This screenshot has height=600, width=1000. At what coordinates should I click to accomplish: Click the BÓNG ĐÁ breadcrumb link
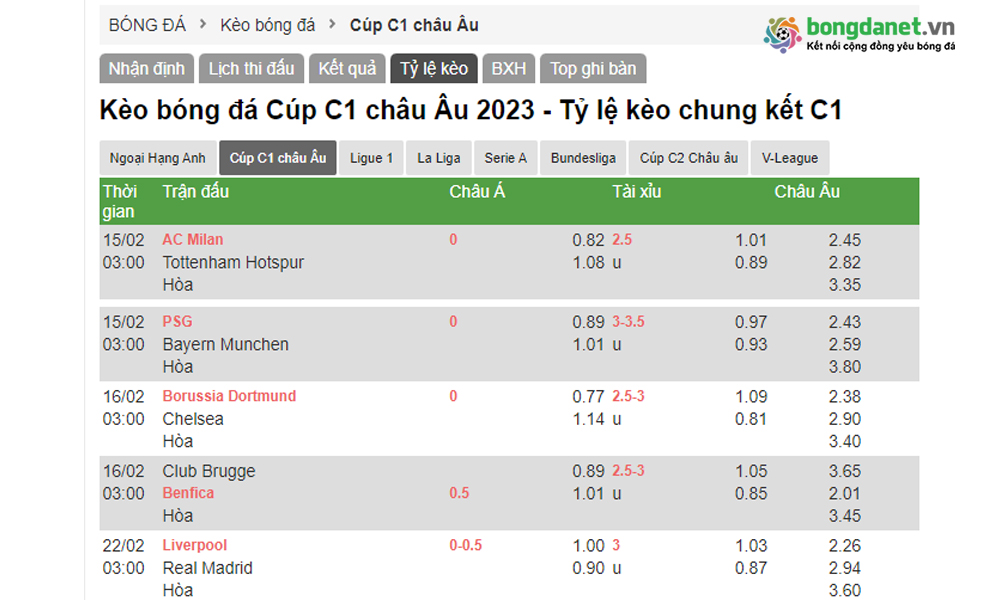pos(146,25)
